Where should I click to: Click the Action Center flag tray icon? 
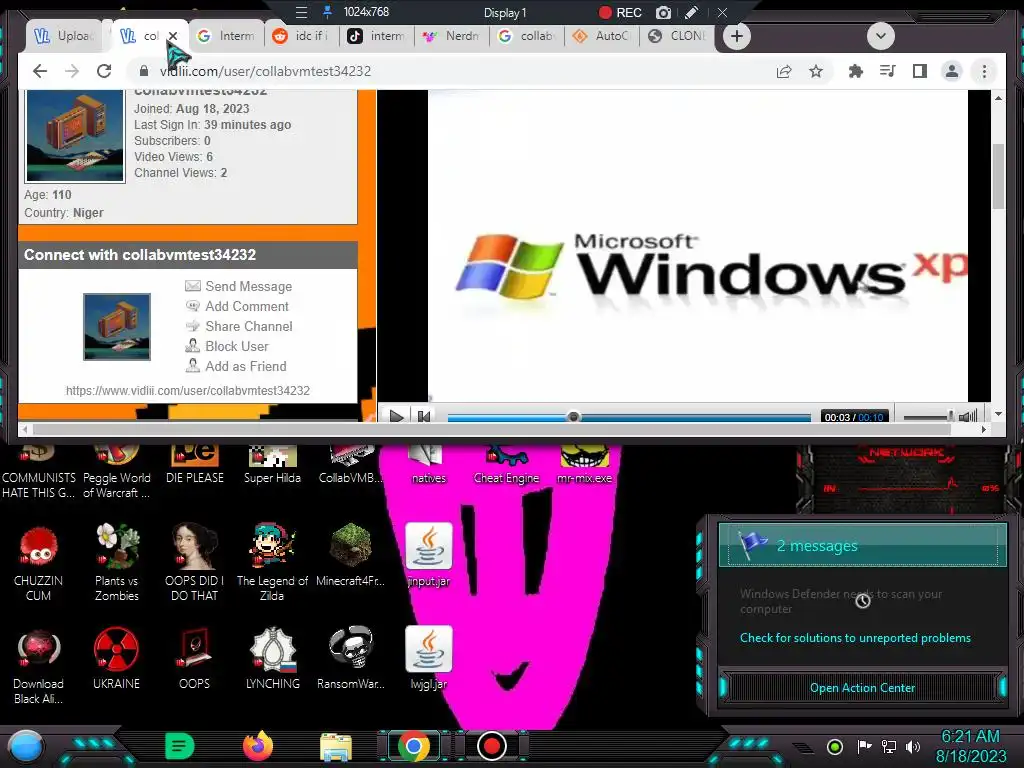864,746
